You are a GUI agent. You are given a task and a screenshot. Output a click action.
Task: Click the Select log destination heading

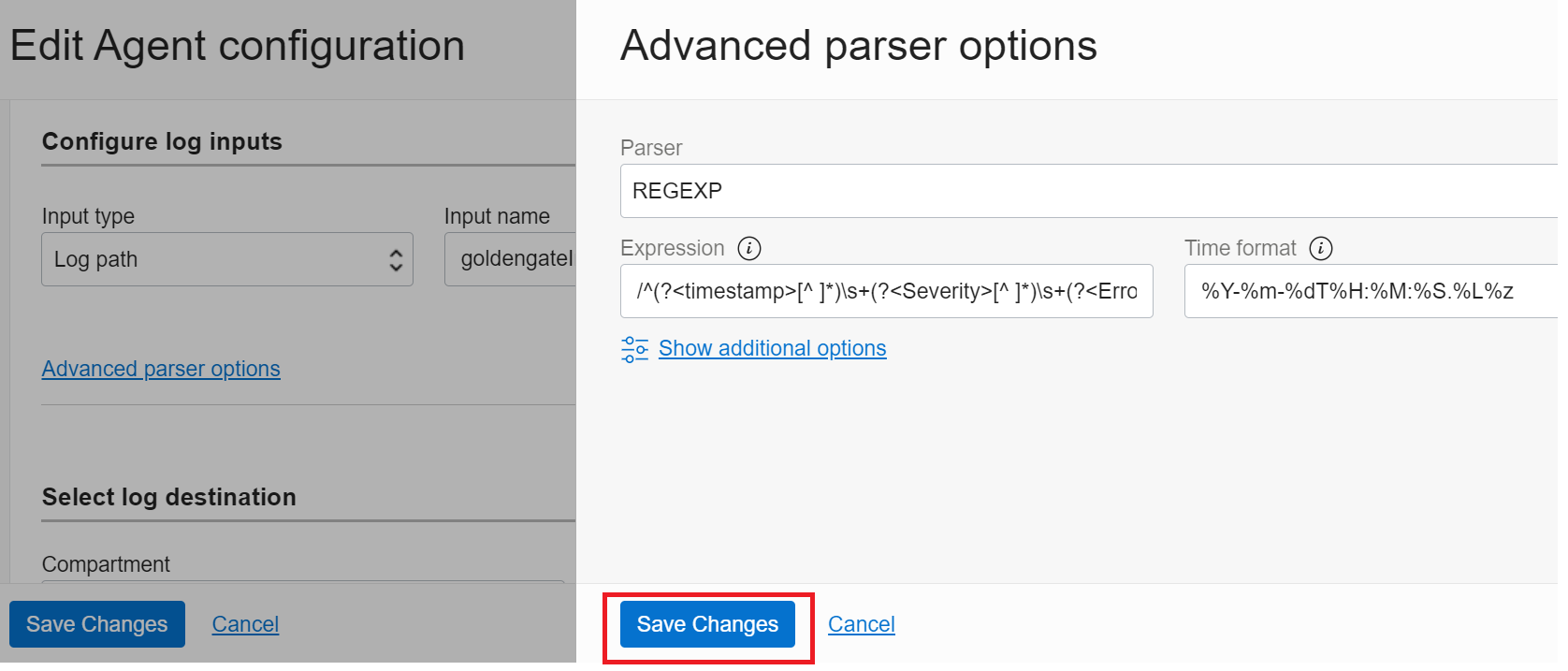[x=169, y=497]
